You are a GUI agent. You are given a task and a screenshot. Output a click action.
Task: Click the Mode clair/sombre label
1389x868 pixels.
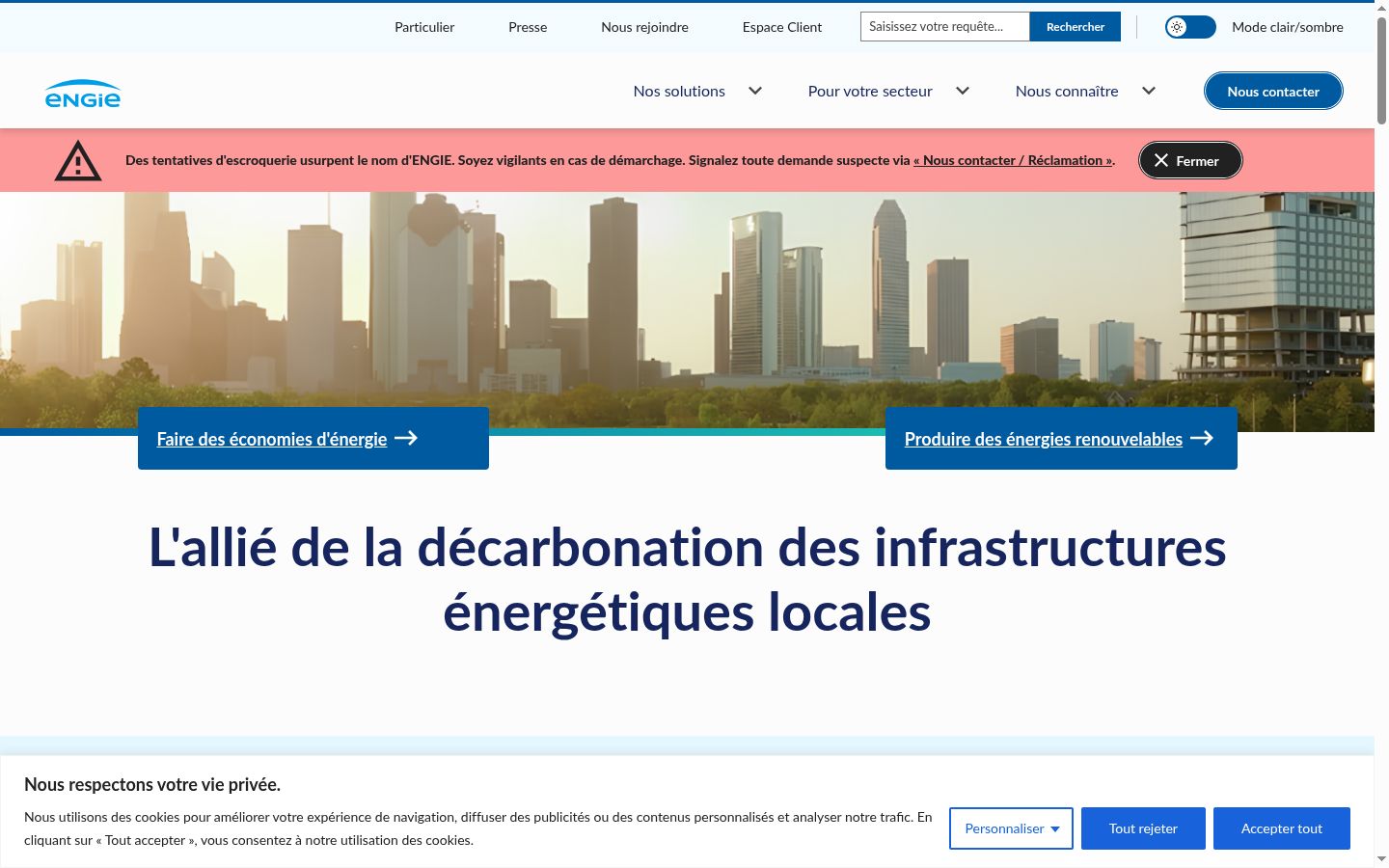(x=1288, y=27)
